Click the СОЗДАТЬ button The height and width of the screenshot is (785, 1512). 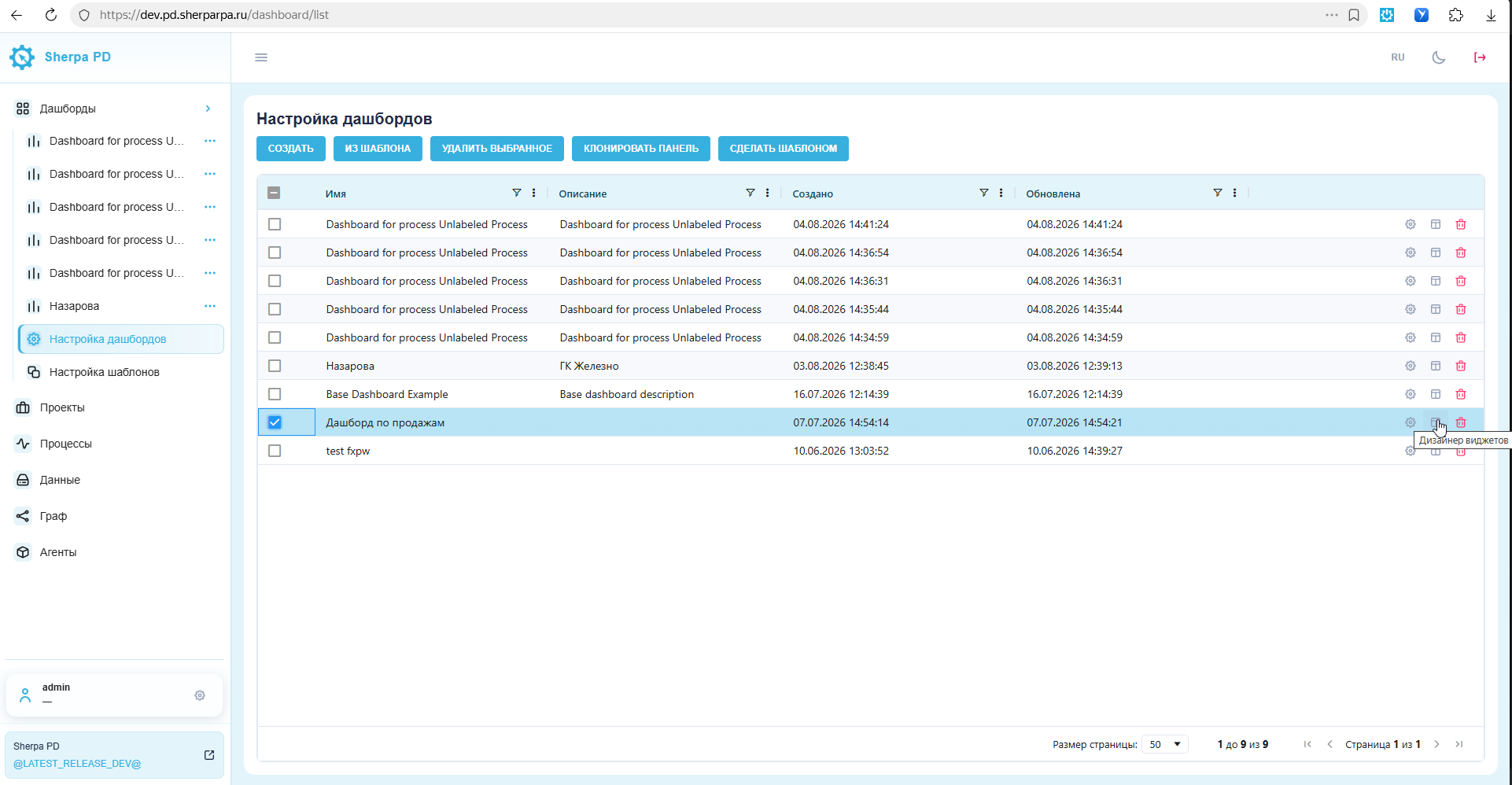pyautogui.click(x=291, y=149)
